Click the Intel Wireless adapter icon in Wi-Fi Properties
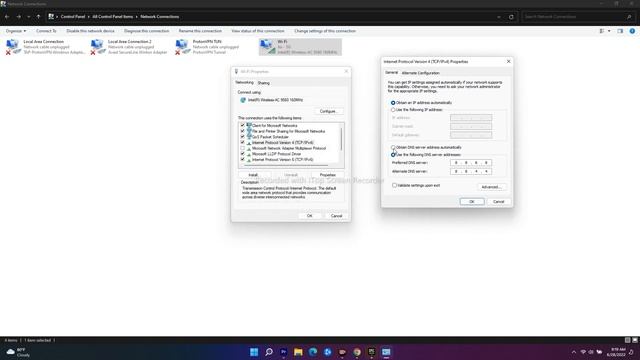Viewport: 640px width, 360px height. tap(243, 100)
